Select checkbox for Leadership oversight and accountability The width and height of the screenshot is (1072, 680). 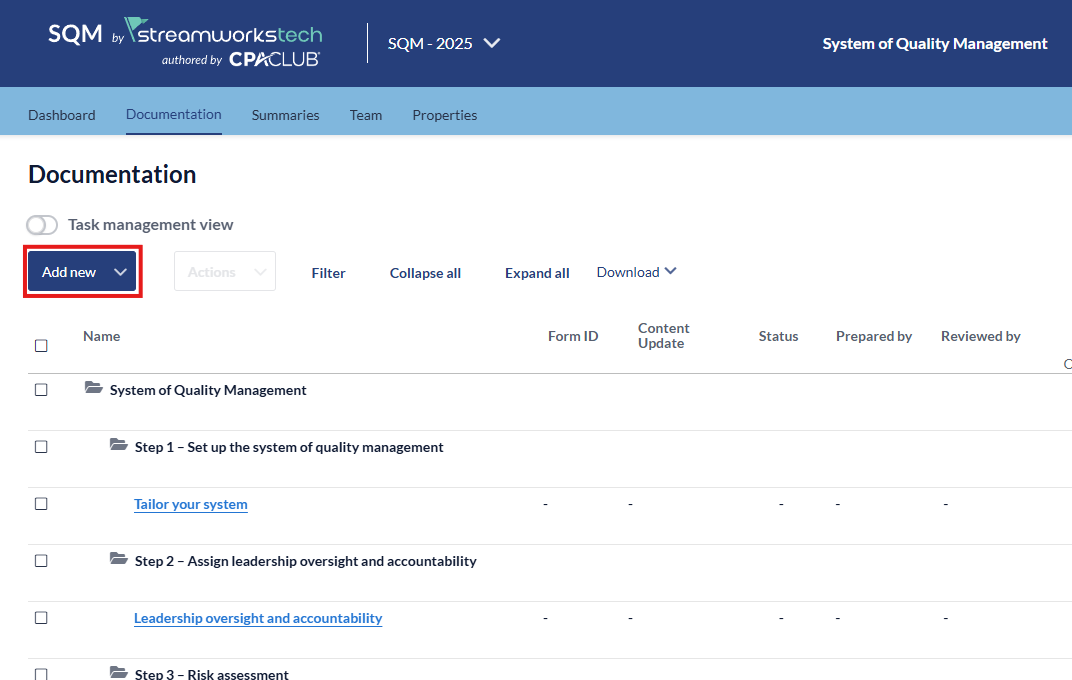click(x=41, y=618)
